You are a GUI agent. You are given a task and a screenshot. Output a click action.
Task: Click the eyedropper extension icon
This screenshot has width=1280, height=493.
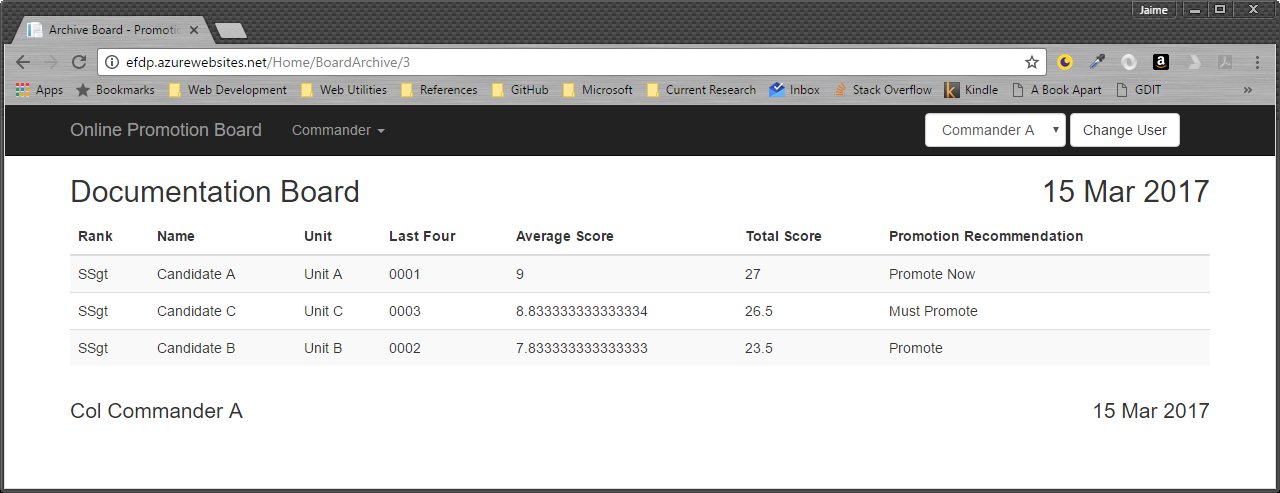click(x=1097, y=62)
